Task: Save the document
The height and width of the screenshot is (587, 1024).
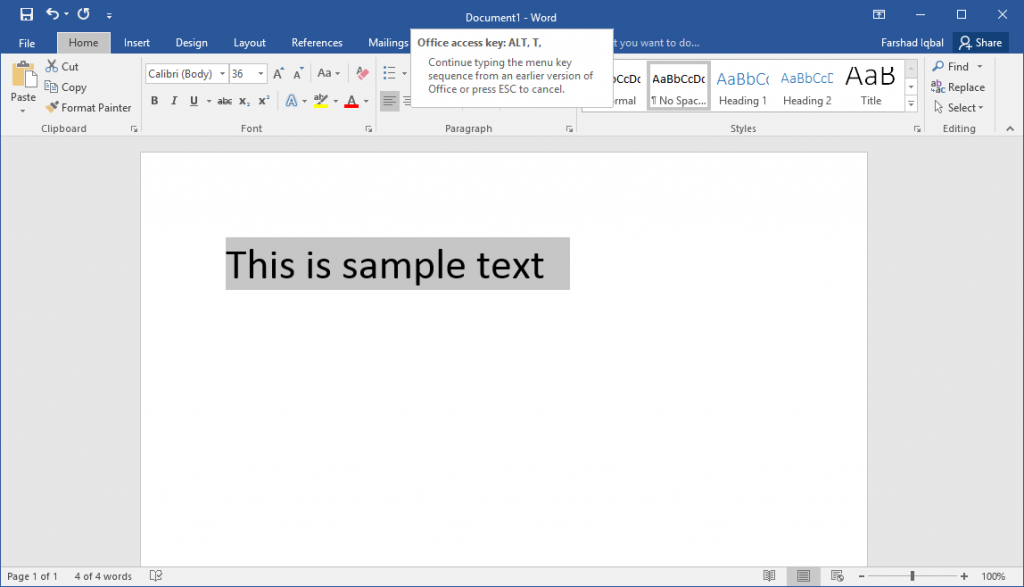Action: [x=27, y=14]
